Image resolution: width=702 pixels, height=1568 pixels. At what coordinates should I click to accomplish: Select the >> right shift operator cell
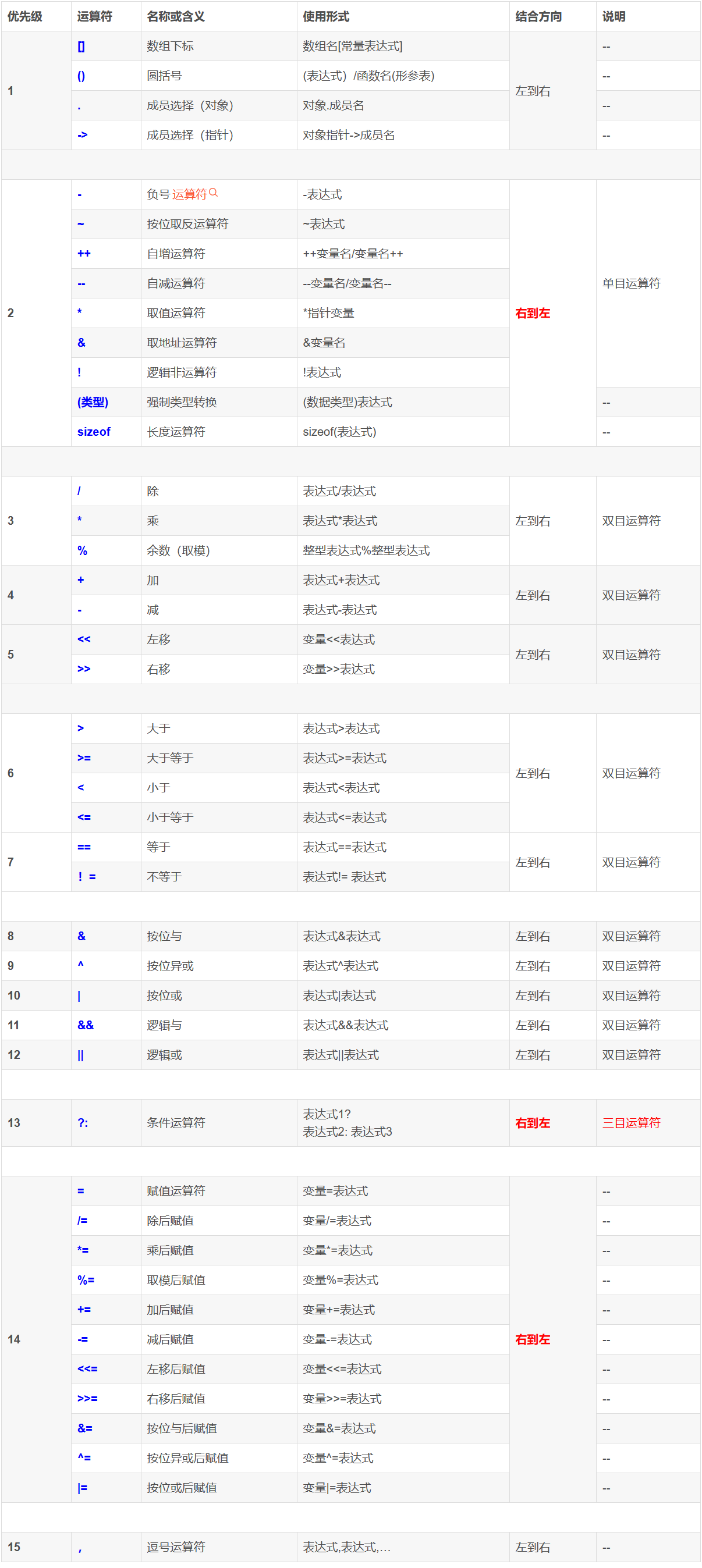[x=106, y=669]
